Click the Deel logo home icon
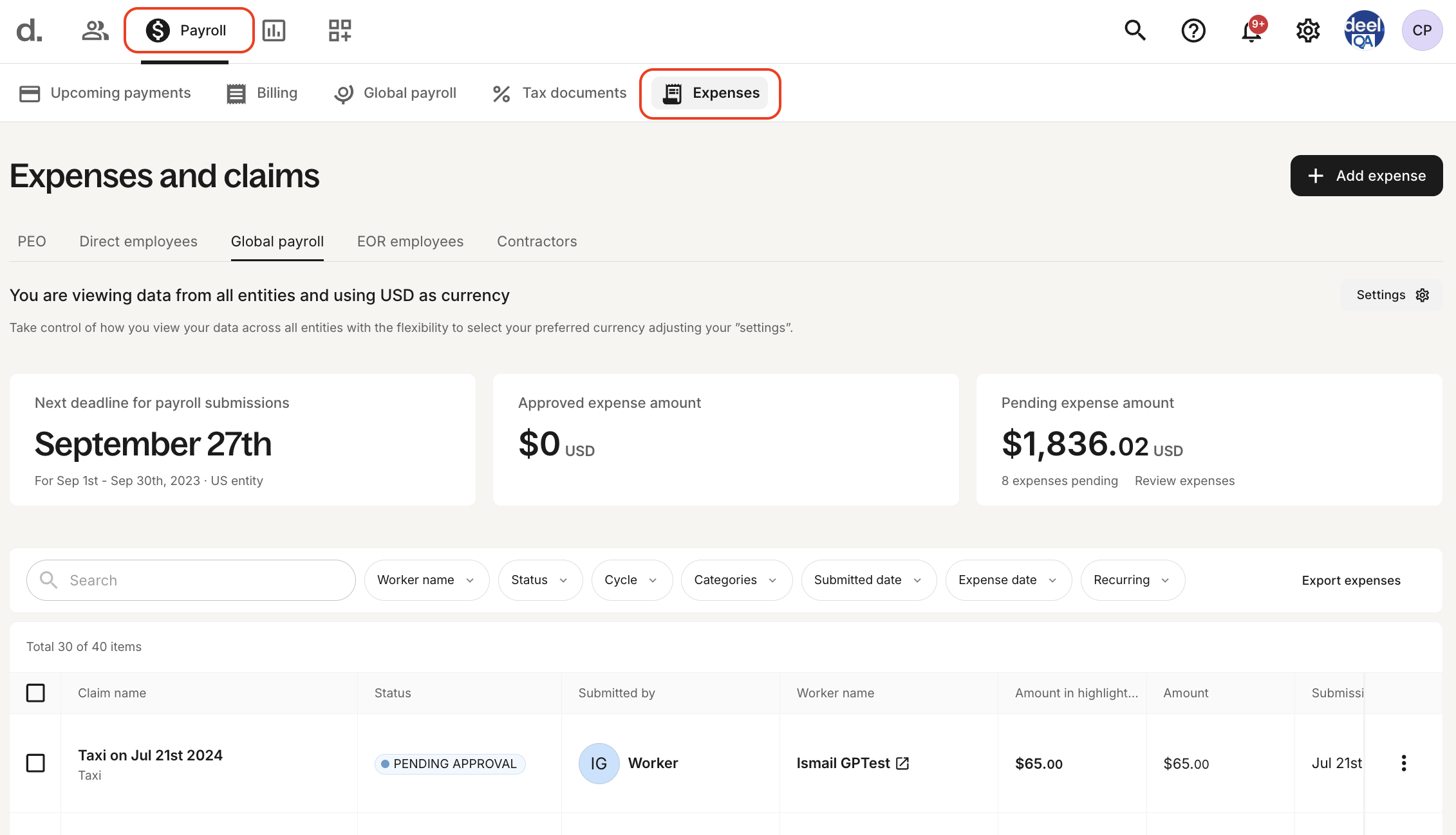The image size is (1456, 835). (29, 30)
